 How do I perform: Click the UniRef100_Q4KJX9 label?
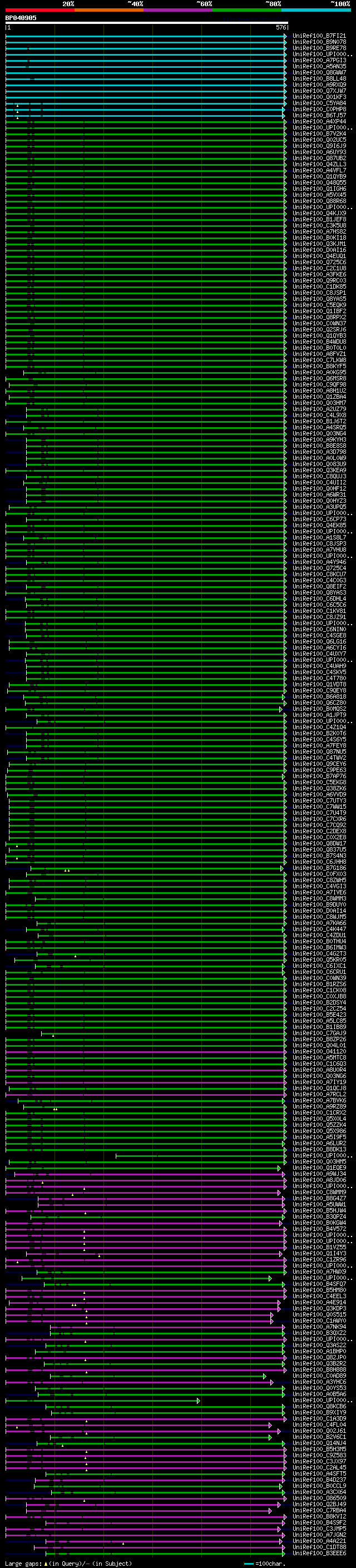(x=319, y=214)
